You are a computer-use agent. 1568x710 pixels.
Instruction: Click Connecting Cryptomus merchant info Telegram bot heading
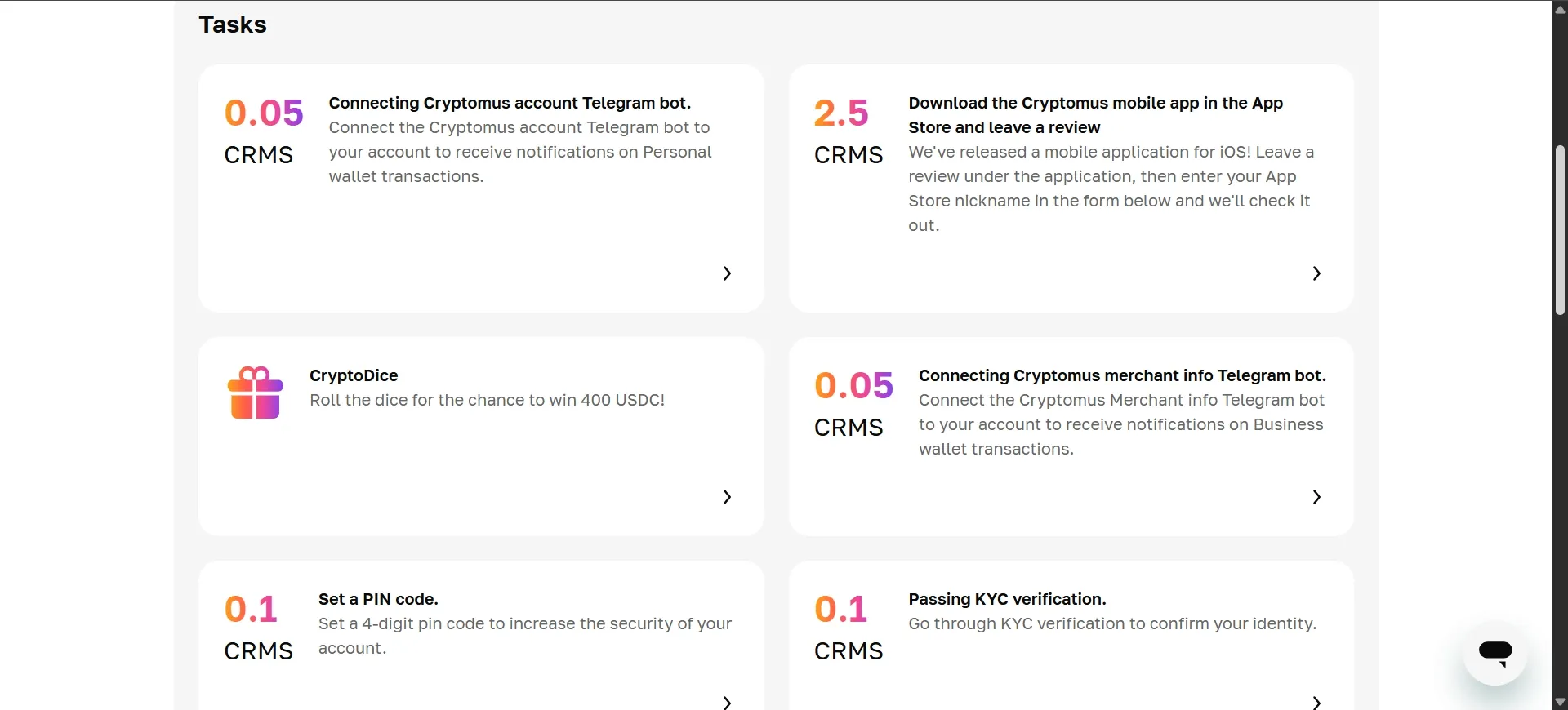(1122, 375)
